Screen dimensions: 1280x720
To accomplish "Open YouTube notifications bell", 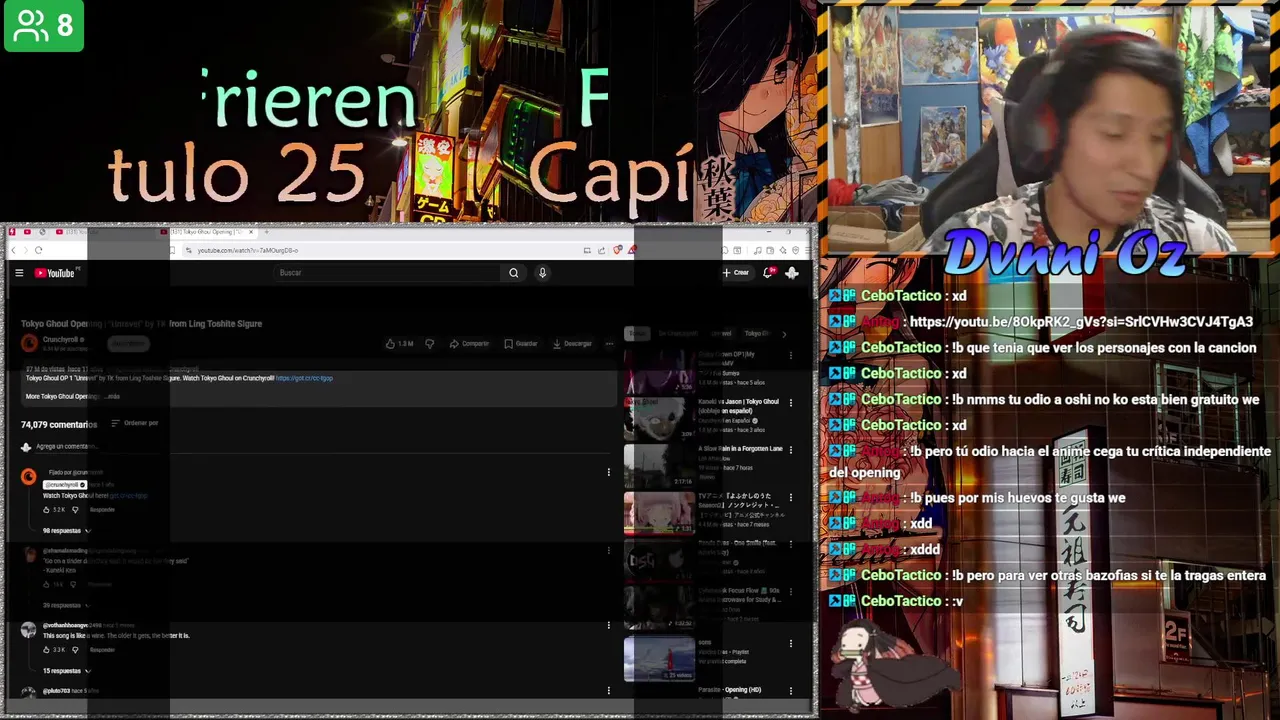I will point(768,272).
